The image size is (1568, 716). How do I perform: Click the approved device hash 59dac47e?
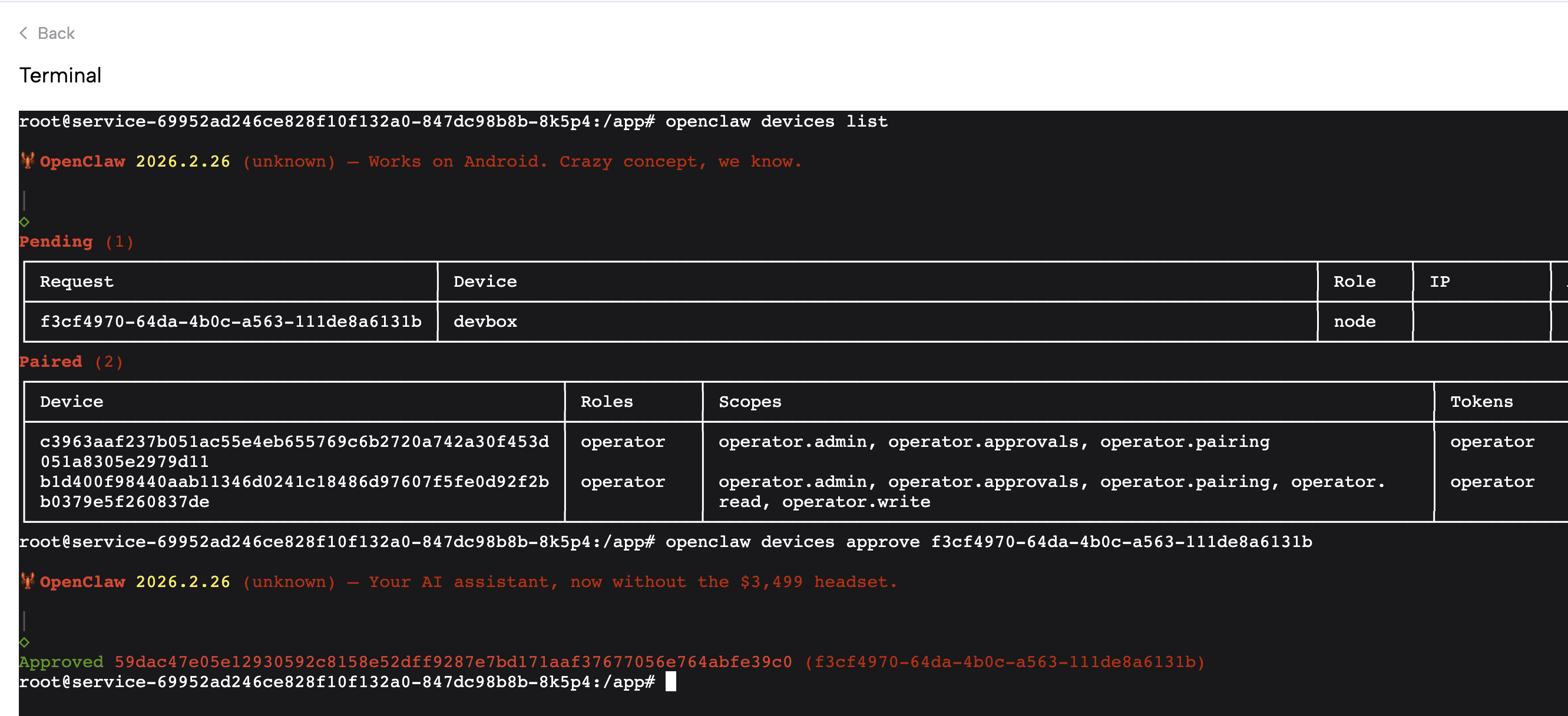454,662
